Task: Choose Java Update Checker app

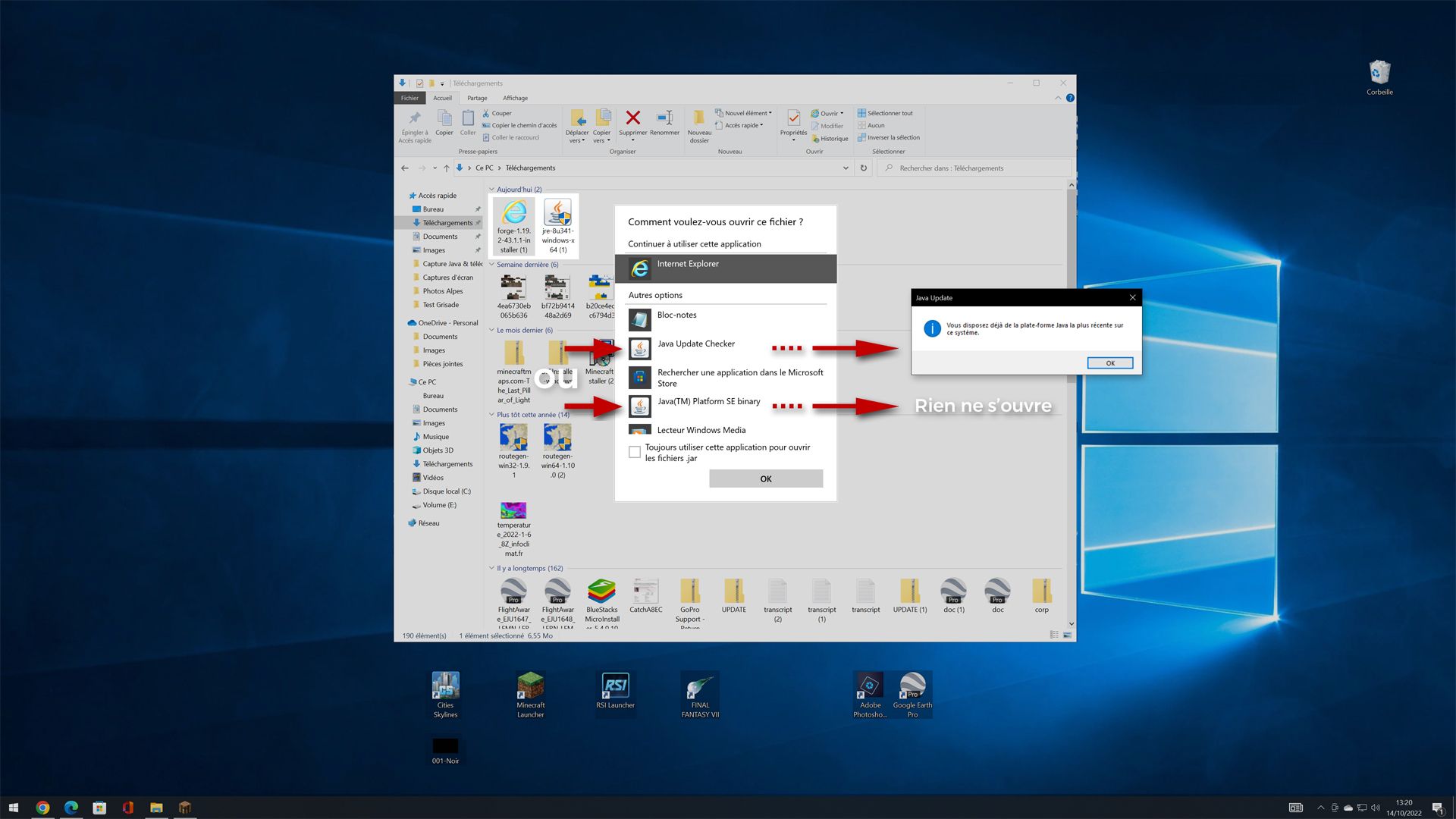Action: (695, 344)
